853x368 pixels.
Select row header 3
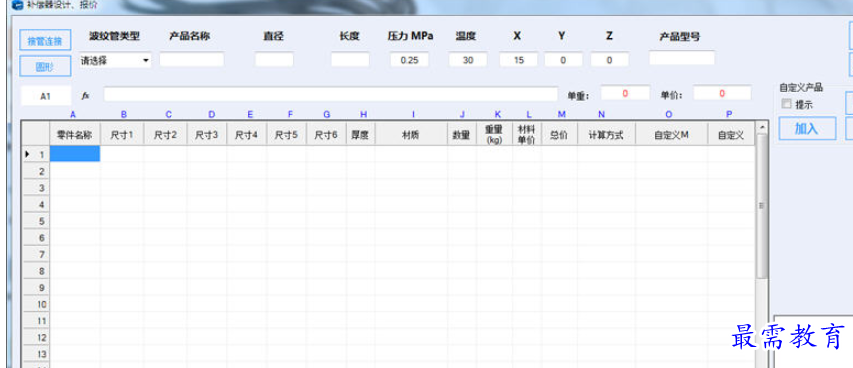[x=35, y=188]
